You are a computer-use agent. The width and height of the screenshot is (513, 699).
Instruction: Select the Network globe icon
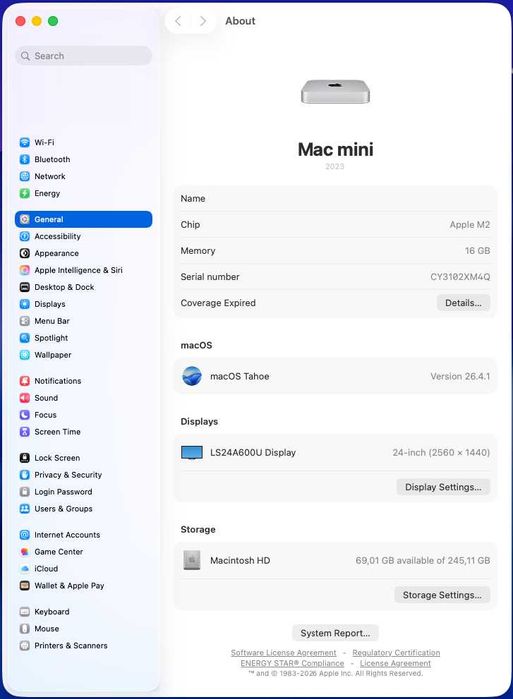pyautogui.click(x=25, y=176)
